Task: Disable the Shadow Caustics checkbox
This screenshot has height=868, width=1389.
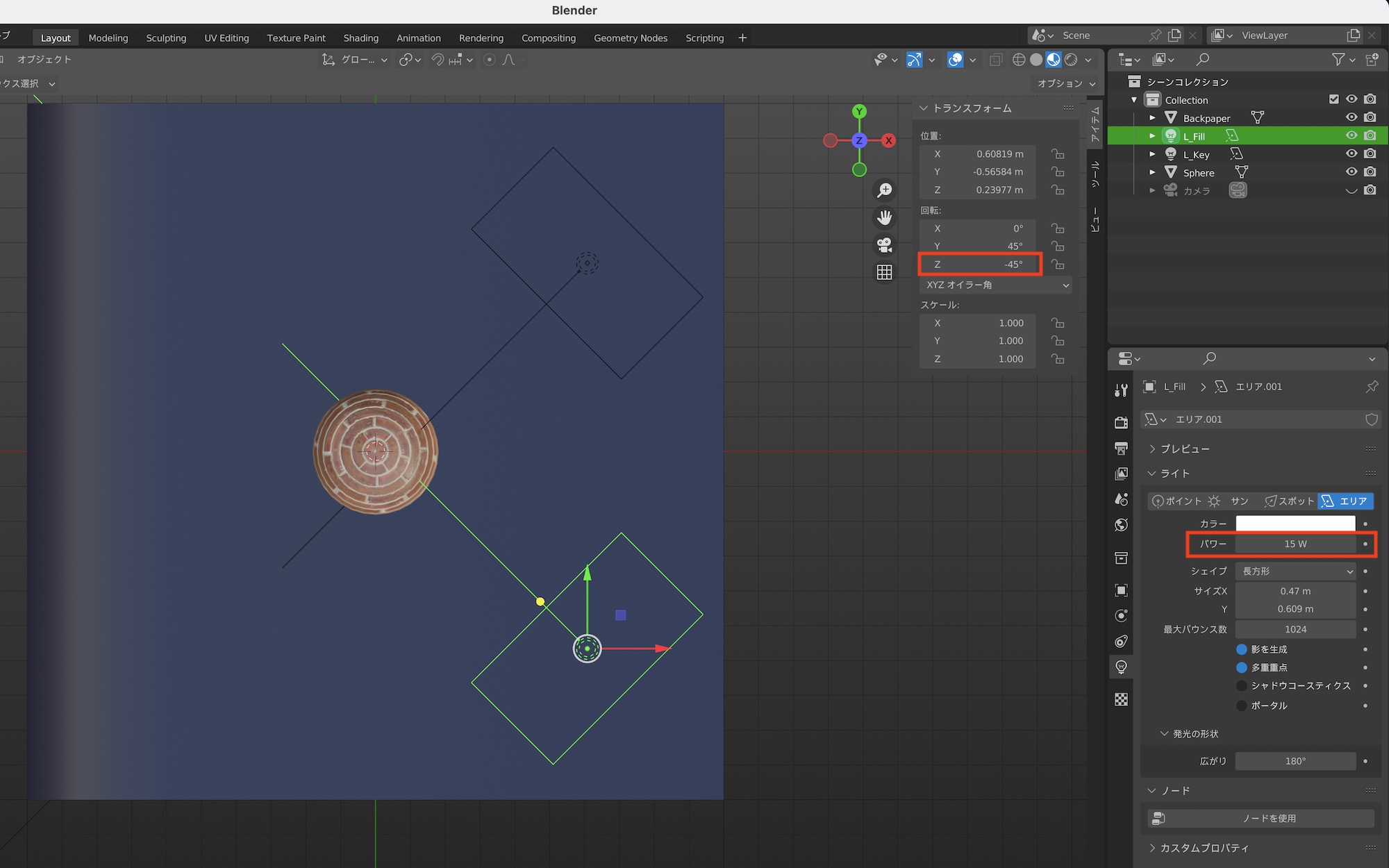Action: tap(1242, 685)
